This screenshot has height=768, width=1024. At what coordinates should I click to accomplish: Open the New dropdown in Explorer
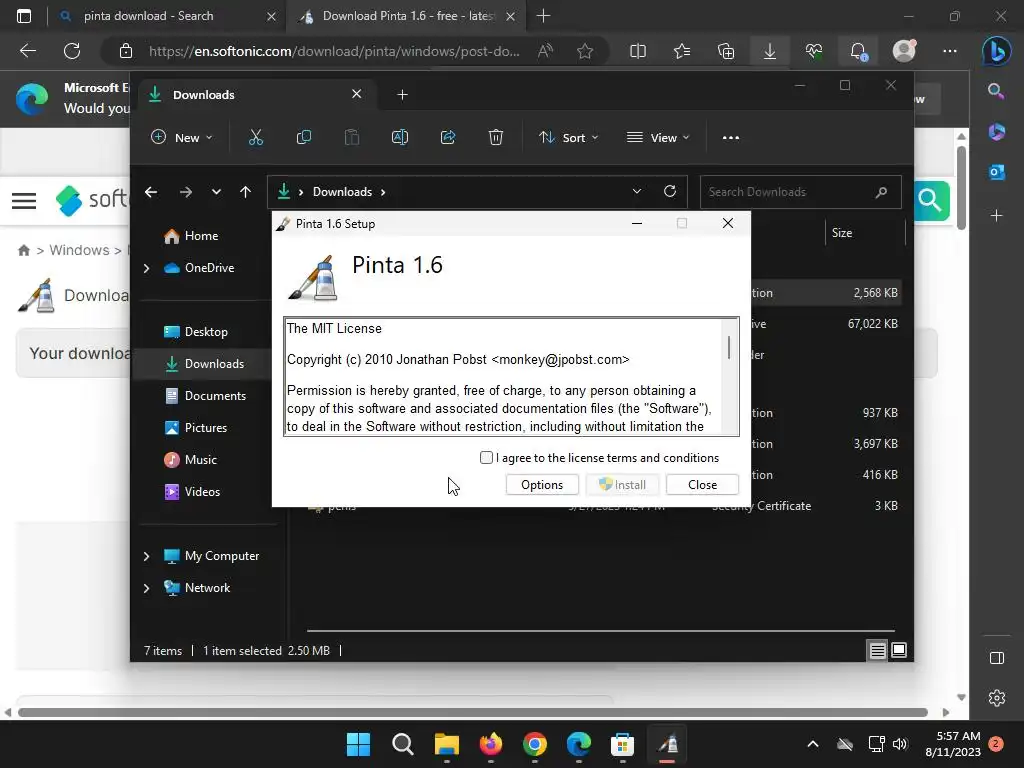coord(182,138)
